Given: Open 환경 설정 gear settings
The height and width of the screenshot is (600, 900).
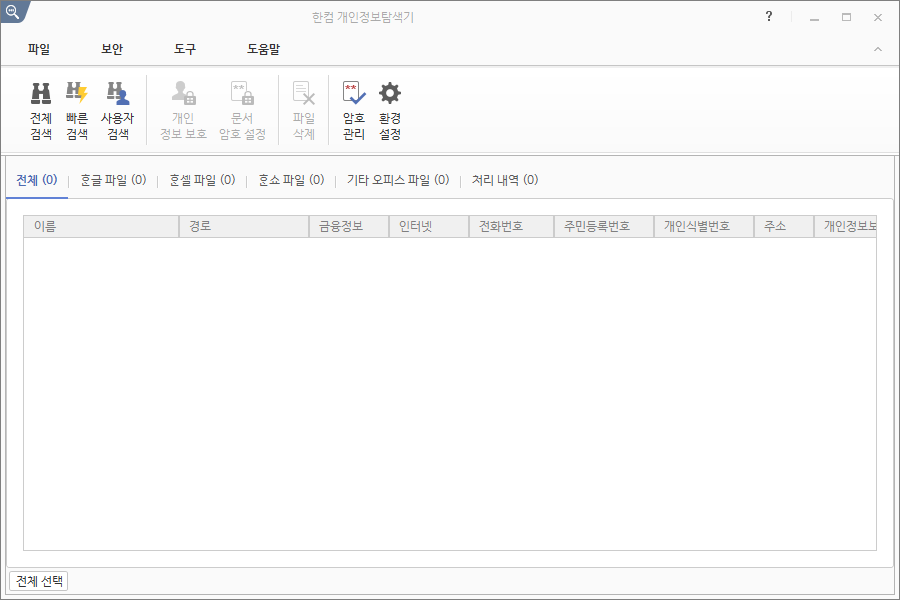Looking at the screenshot, I should (390, 111).
